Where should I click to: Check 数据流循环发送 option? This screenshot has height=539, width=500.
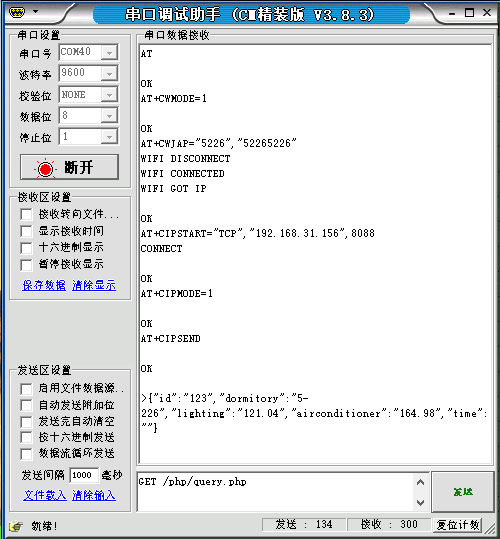26,454
